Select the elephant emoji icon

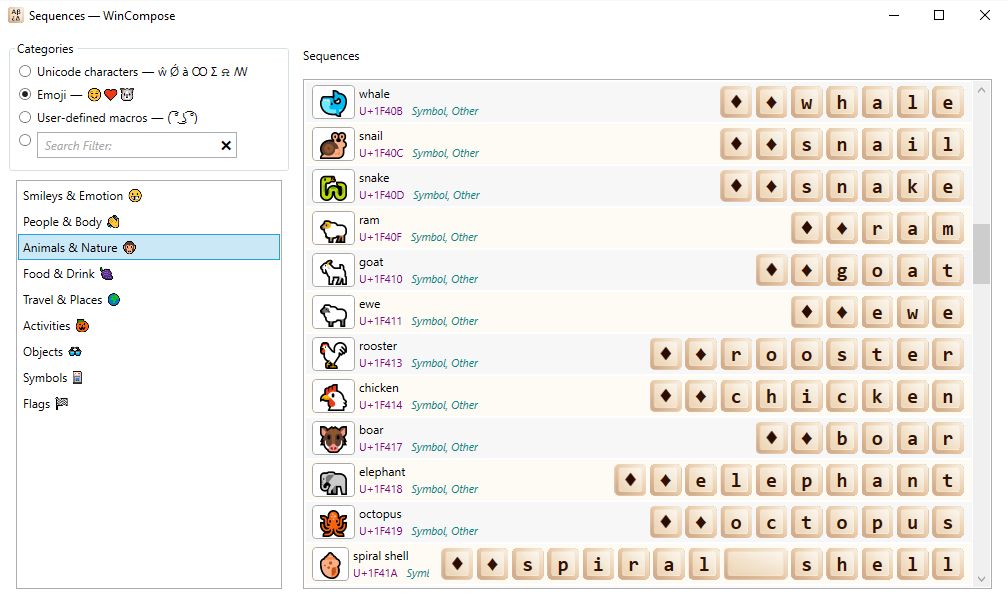[x=333, y=480]
